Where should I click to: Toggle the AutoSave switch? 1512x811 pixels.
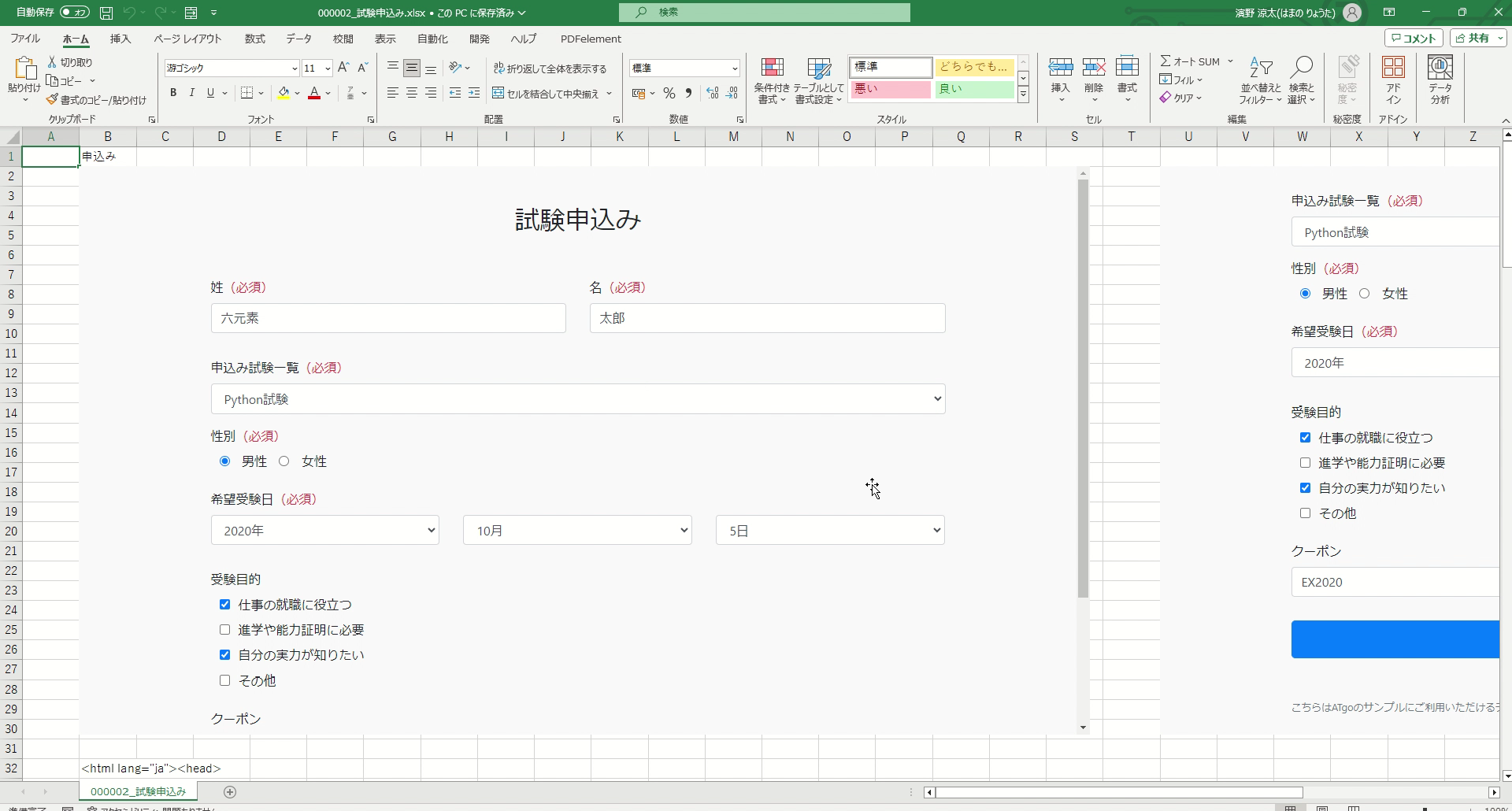point(75,13)
